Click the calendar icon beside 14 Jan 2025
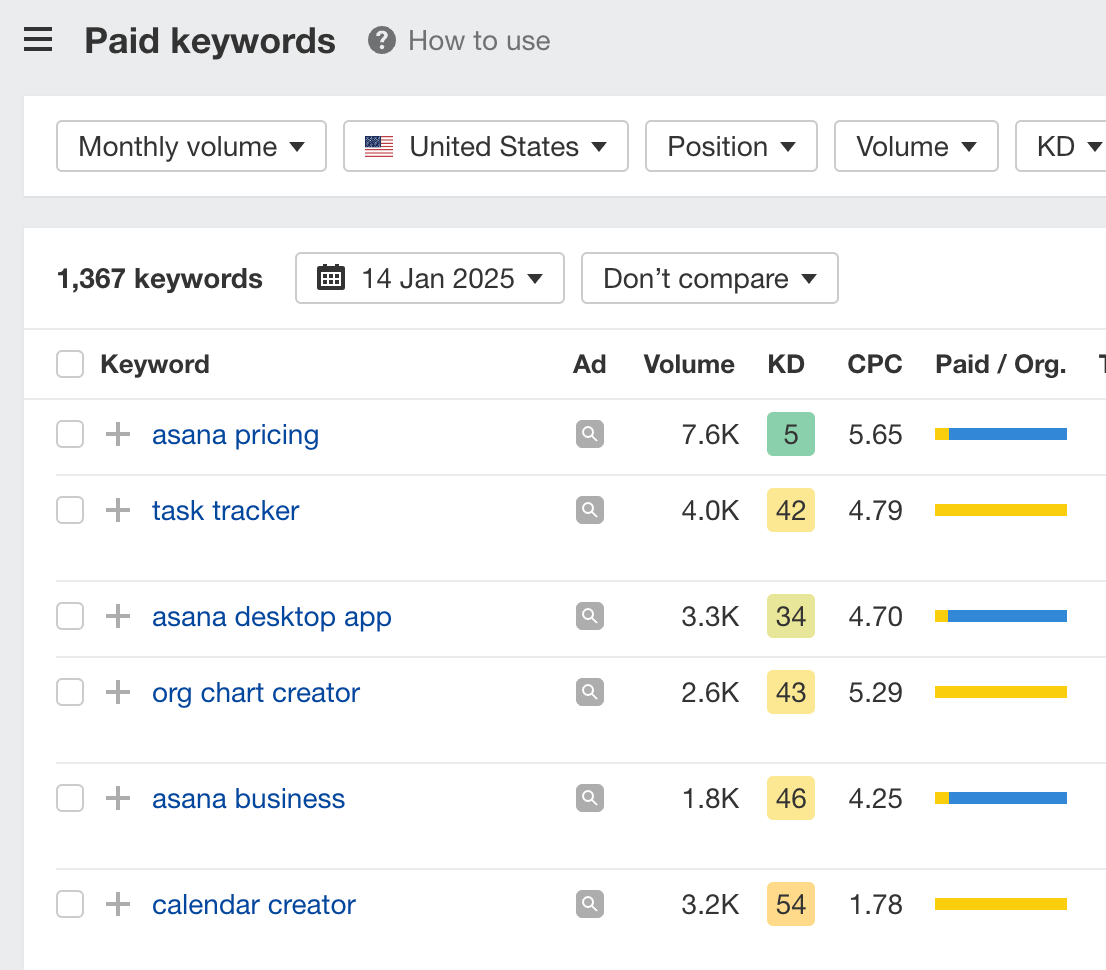1106x970 pixels. (x=331, y=278)
